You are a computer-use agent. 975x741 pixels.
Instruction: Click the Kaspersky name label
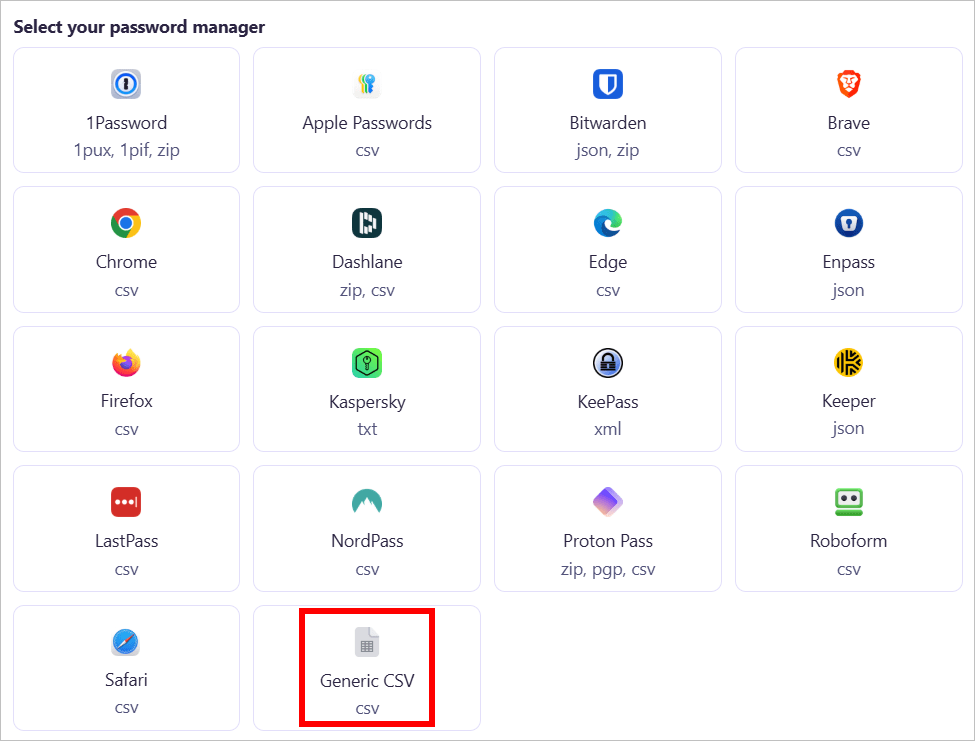coord(367,402)
